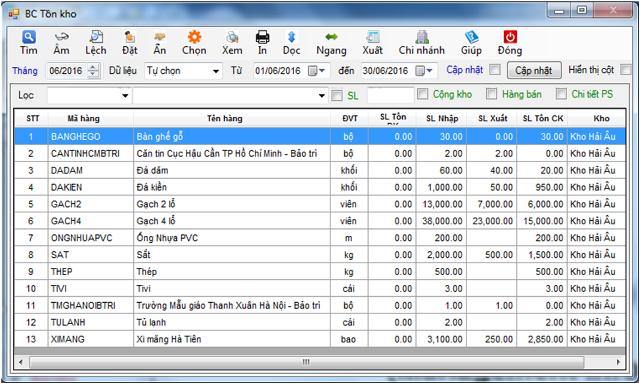The image size is (640, 384).
Task: Click the Mã hàng column header
Action: tap(84, 118)
